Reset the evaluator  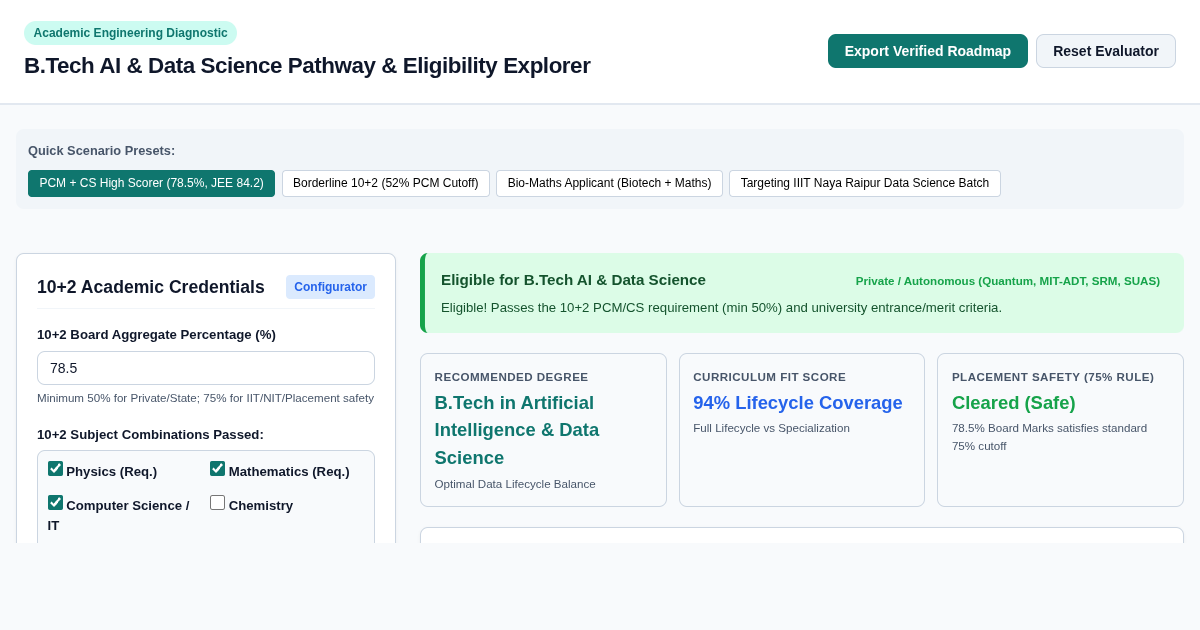pos(1106,51)
